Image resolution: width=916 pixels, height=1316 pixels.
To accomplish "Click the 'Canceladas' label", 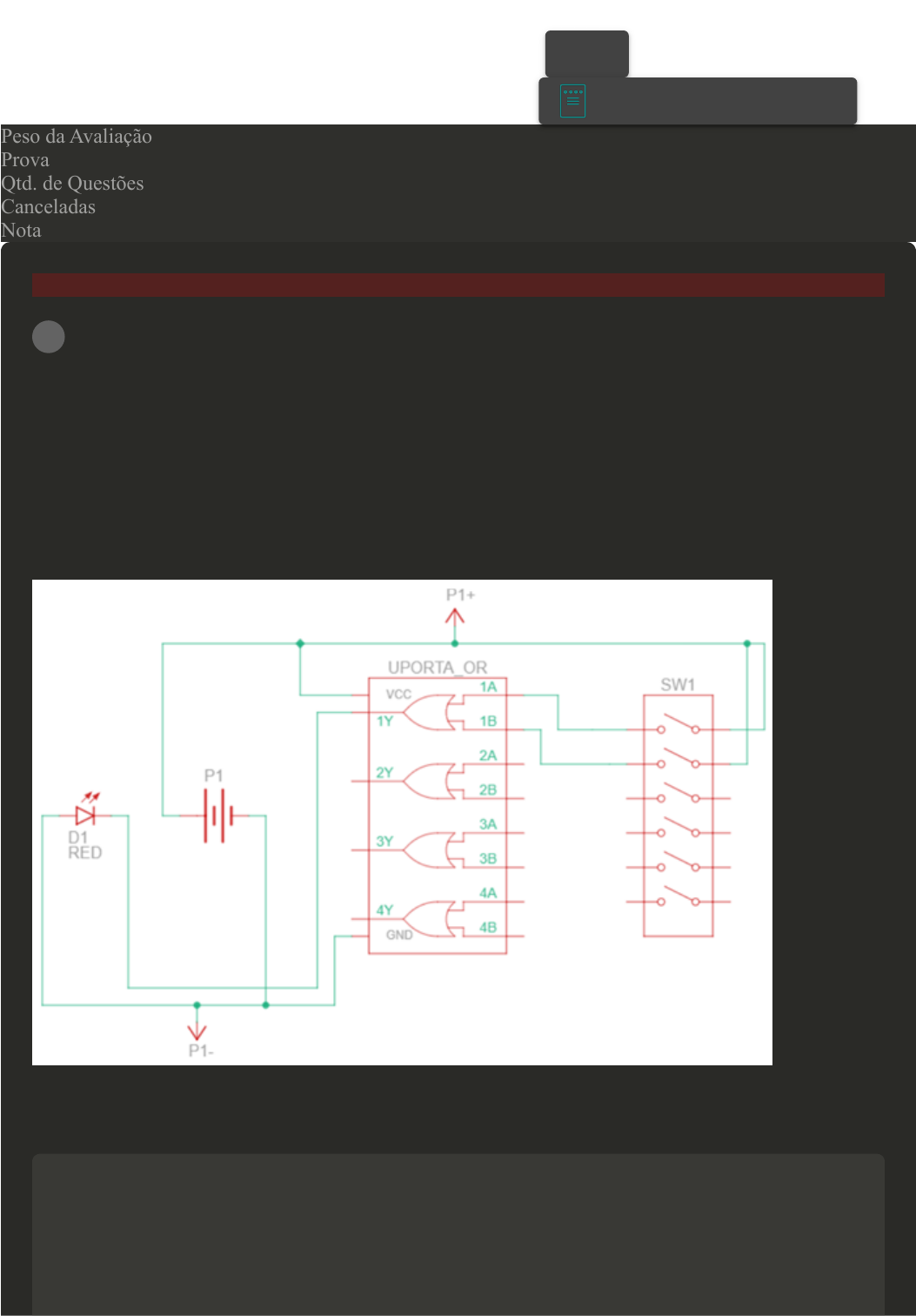I will point(48,207).
